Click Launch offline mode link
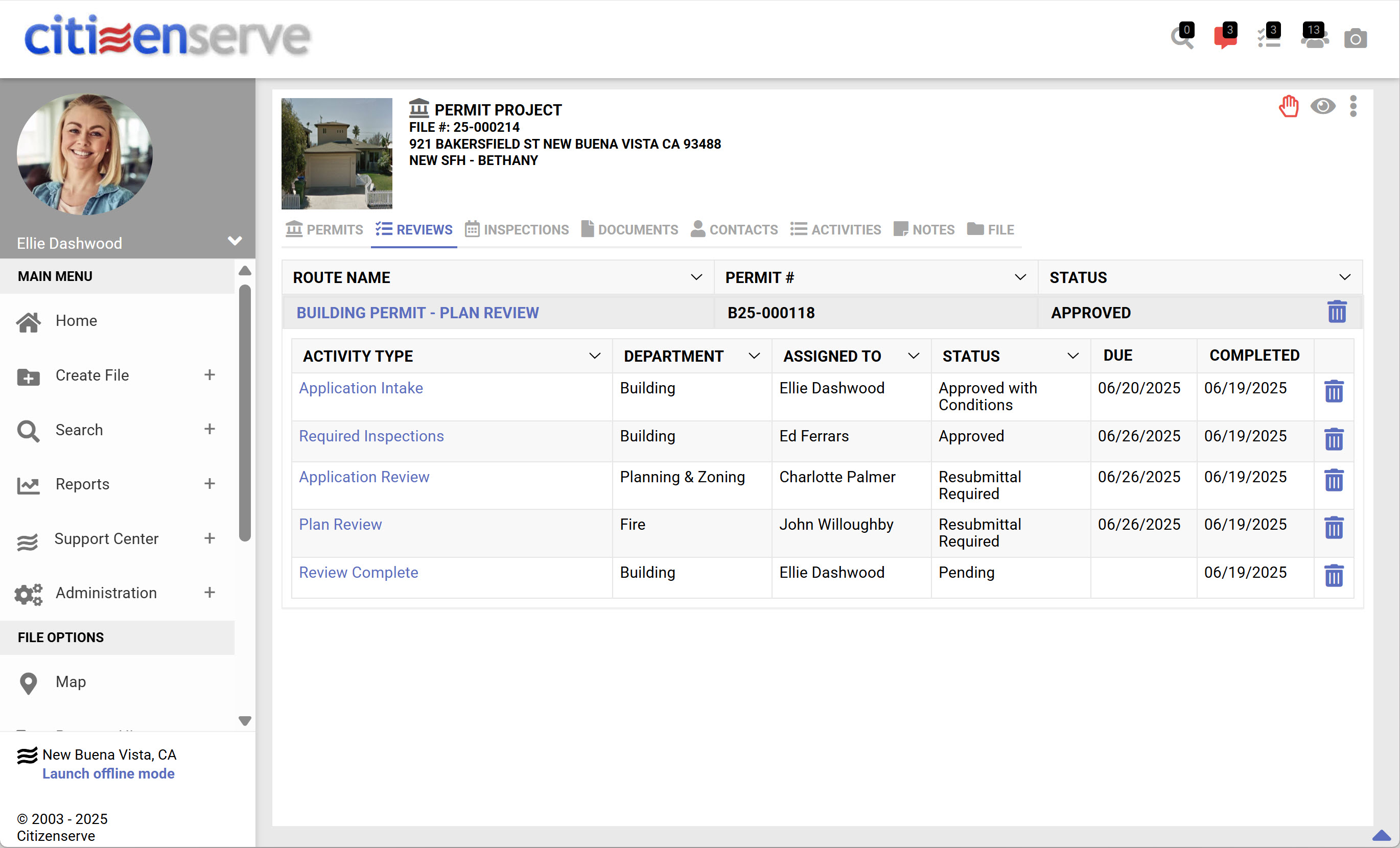 (108, 773)
